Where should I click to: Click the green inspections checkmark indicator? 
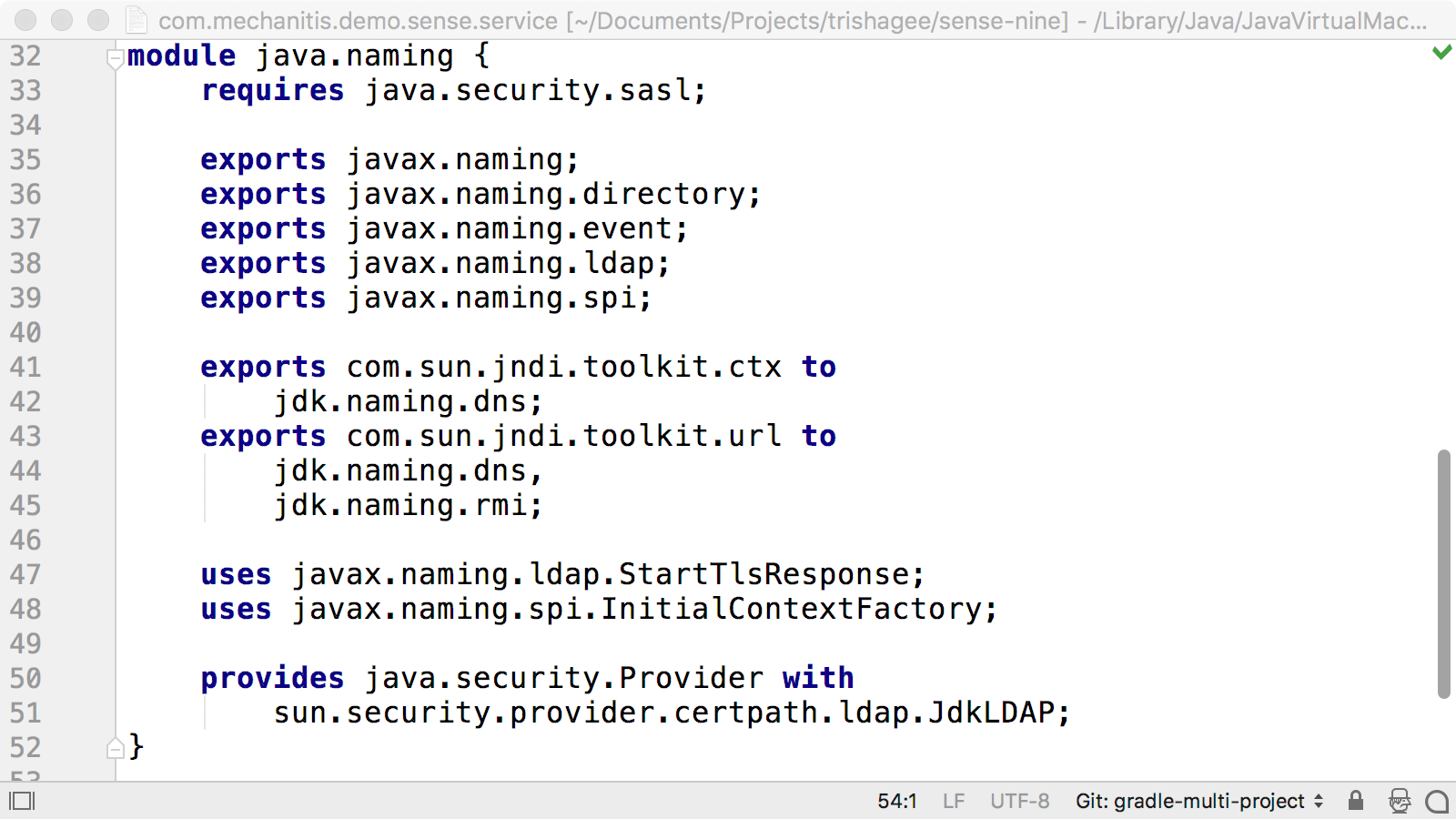pyautogui.click(x=1441, y=53)
